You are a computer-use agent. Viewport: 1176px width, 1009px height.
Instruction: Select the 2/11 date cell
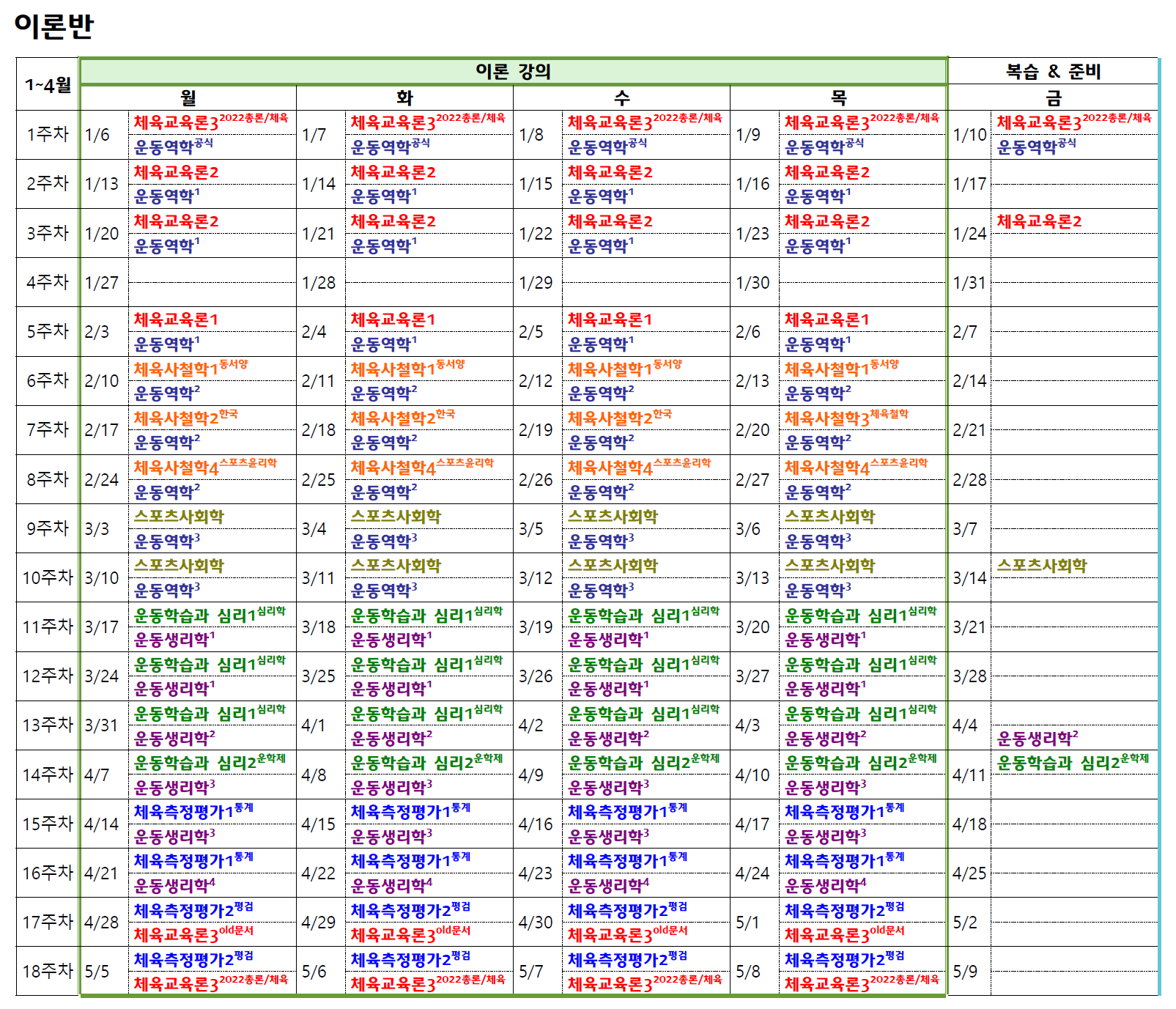(321, 381)
